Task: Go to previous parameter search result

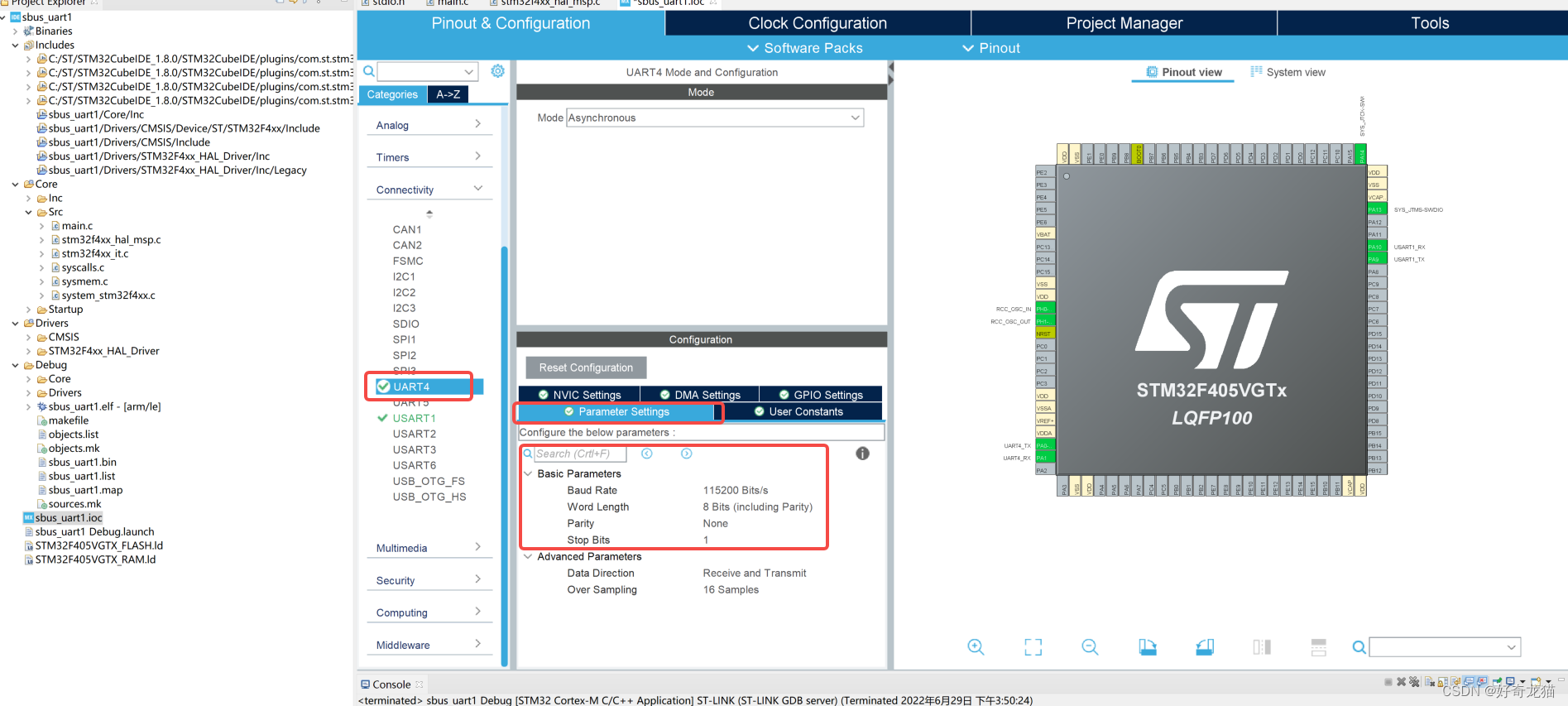Action: 647,454
